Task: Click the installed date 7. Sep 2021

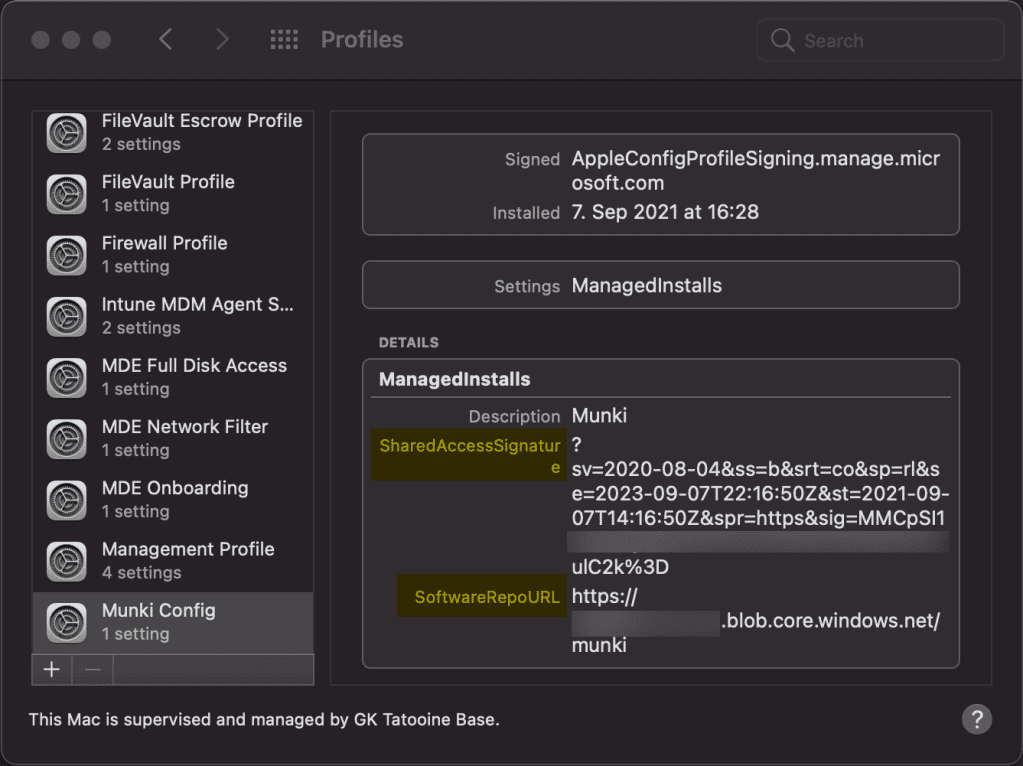Action: (x=665, y=212)
